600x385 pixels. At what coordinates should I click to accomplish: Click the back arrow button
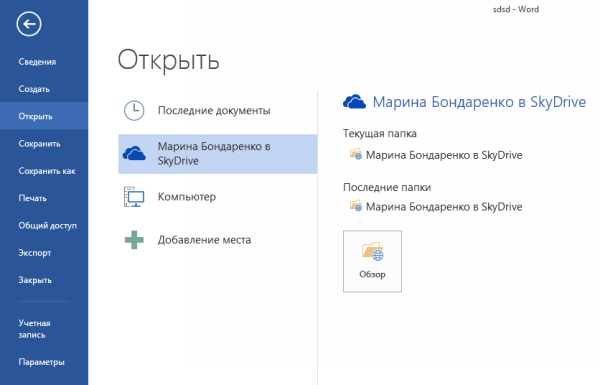[x=29, y=24]
